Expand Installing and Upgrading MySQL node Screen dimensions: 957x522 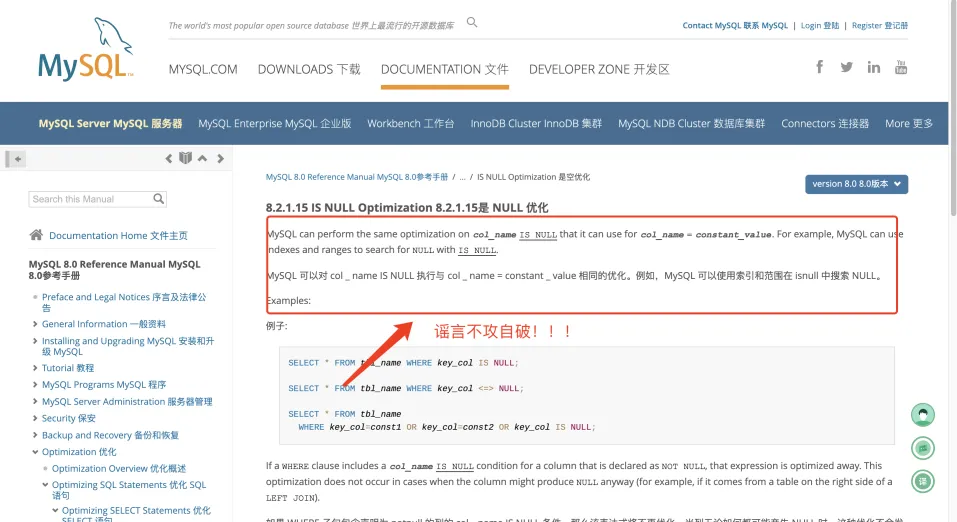[35, 341]
